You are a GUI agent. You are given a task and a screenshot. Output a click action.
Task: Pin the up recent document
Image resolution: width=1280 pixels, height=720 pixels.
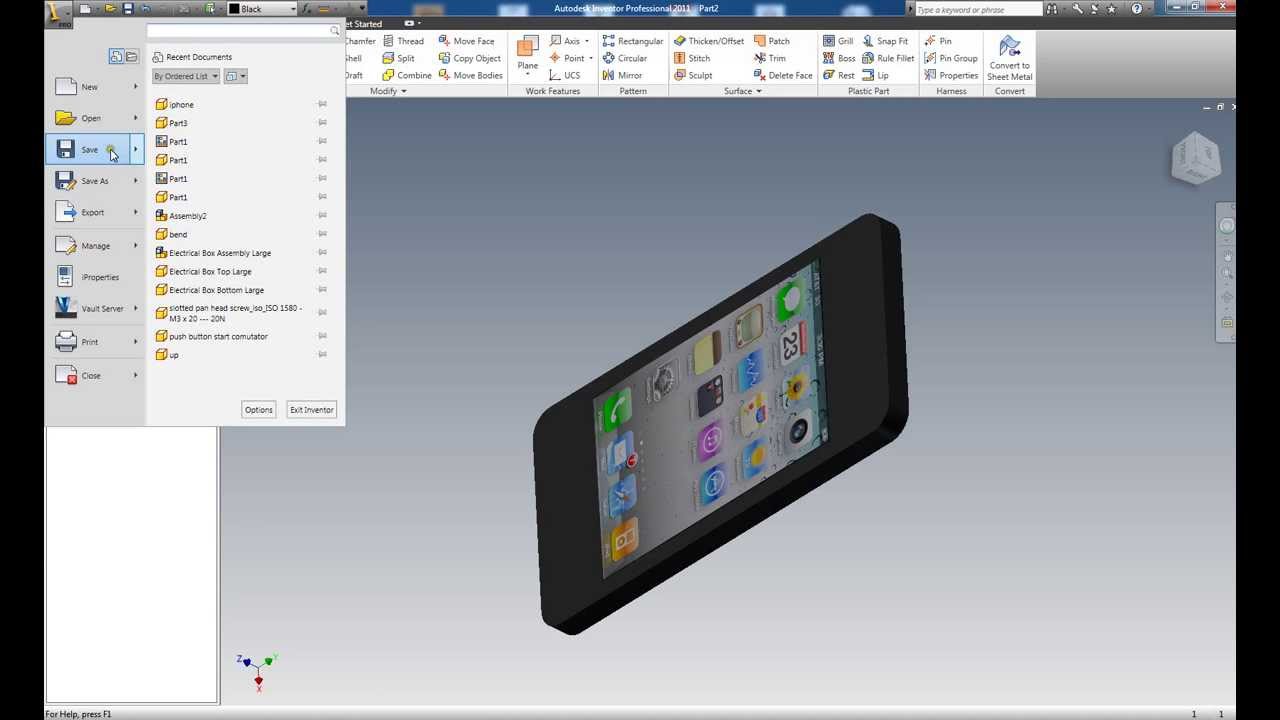click(322, 354)
